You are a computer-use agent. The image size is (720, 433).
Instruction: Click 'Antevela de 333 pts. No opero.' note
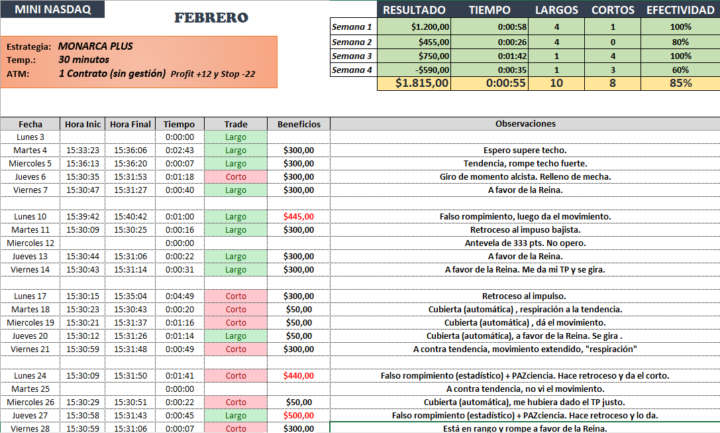point(525,243)
